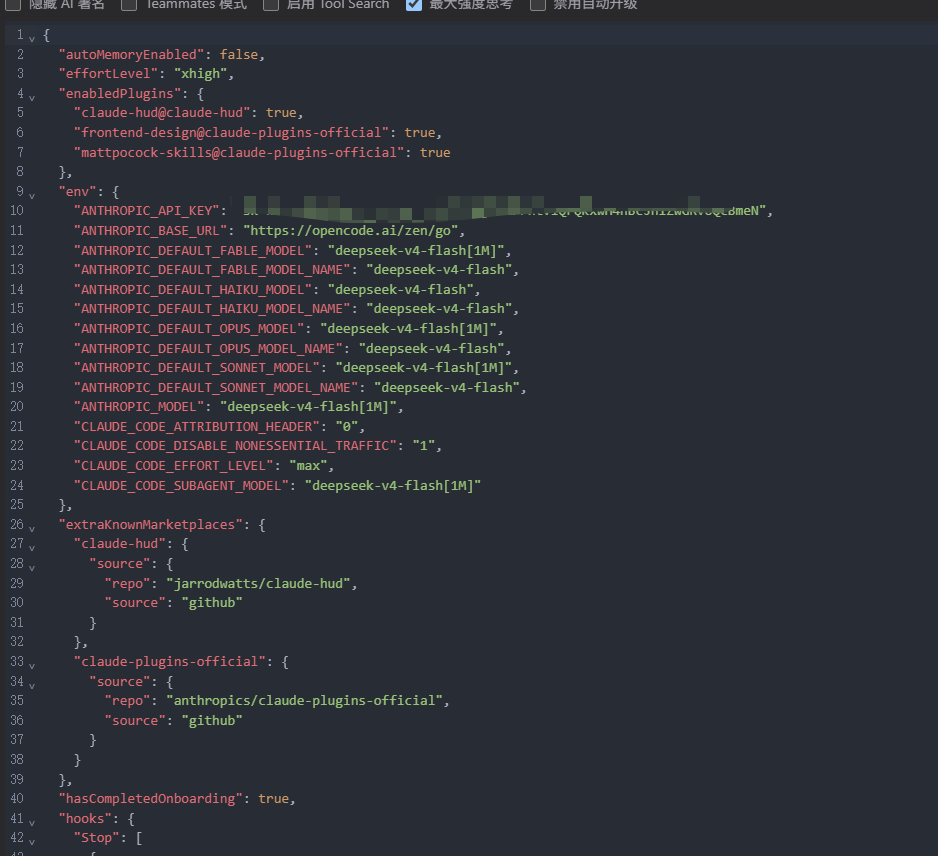Screen dimensions: 938x856
Task: Click the ANTHROPIC_DEFAULT_HAIKU_MODEL_NAME key
Action: coord(212,308)
